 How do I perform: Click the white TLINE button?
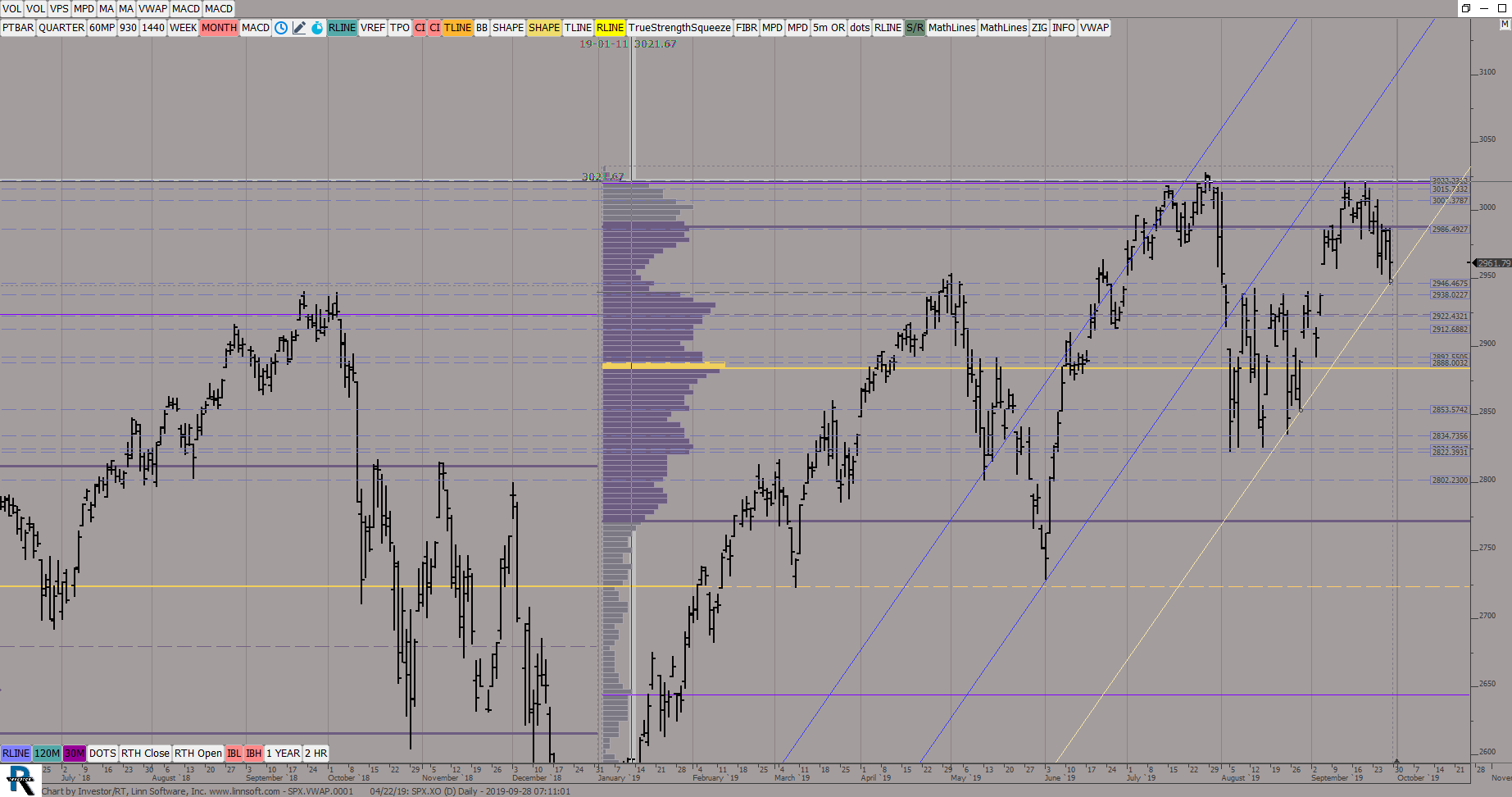(578, 28)
